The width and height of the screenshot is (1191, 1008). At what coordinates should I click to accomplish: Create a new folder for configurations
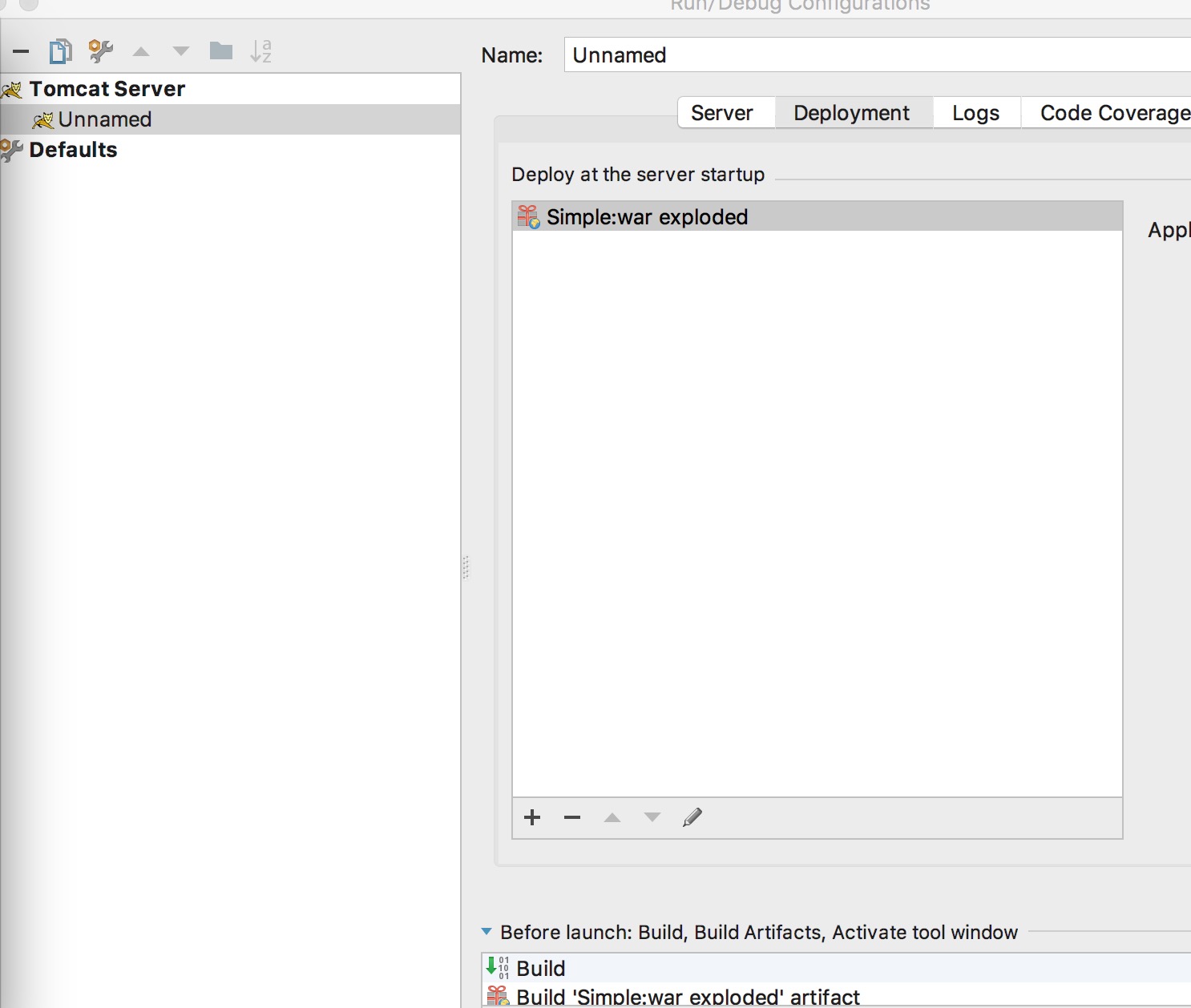[x=220, y=50]
